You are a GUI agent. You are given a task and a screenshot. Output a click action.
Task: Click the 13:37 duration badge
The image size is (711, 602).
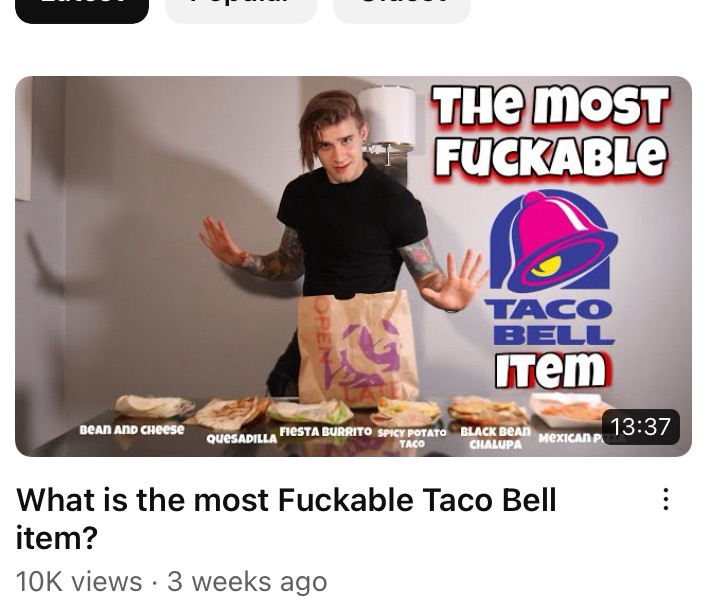pos(640,427)
